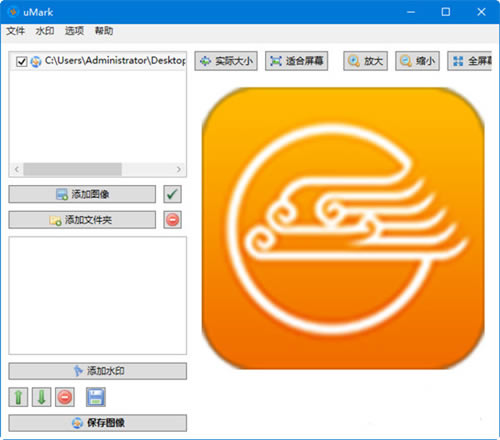Image resolution: width=500 pixels, height=440 pixels.
Task: Click the 添加文件夹 button
Action: pos(82,220)
